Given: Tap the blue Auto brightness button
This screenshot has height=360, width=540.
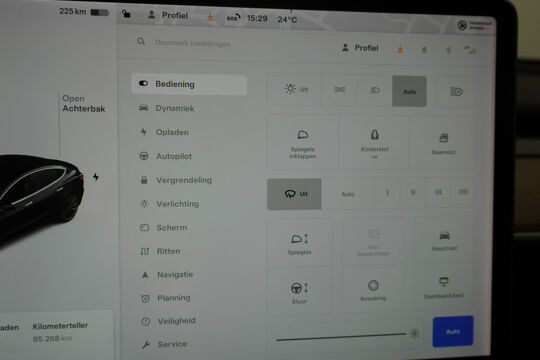Looking at the screenshot, I should click(453, 331).
